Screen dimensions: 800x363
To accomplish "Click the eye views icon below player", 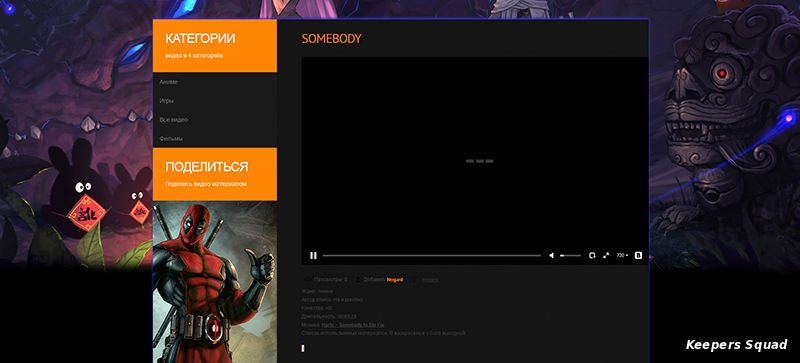I will (x=308, y=280).
